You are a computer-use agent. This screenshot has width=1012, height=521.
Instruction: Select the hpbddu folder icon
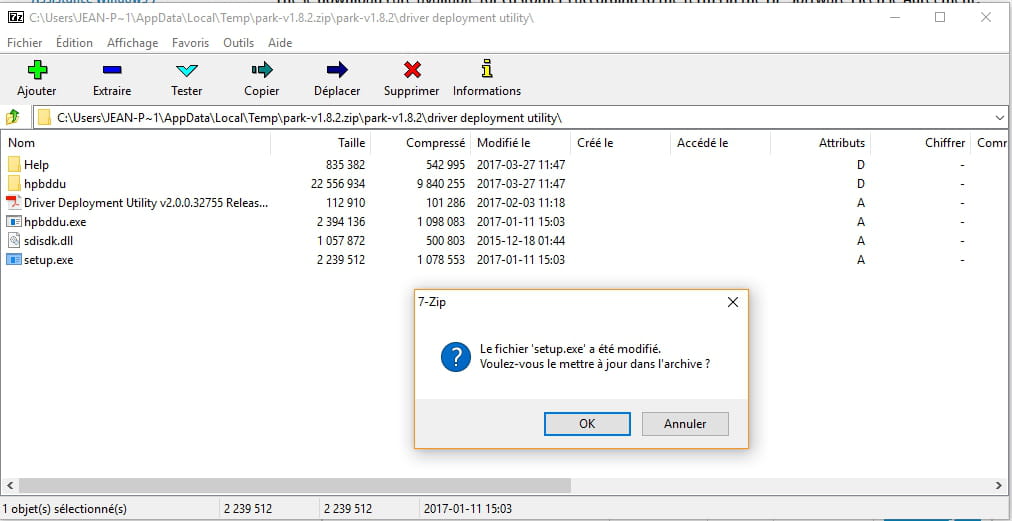tap(14, 184)
